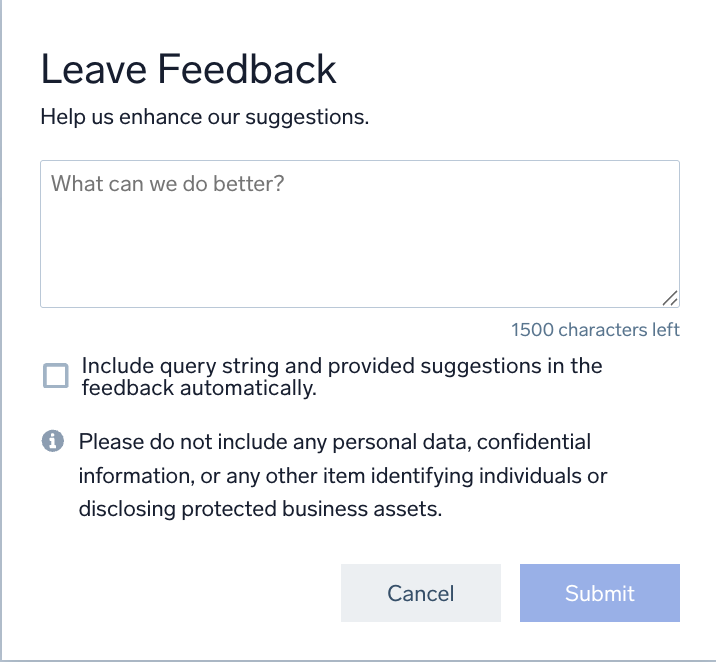Viewport: 716px width, 662px height.
Task: Click the info icon beside privacy notice
Action: 52,441
